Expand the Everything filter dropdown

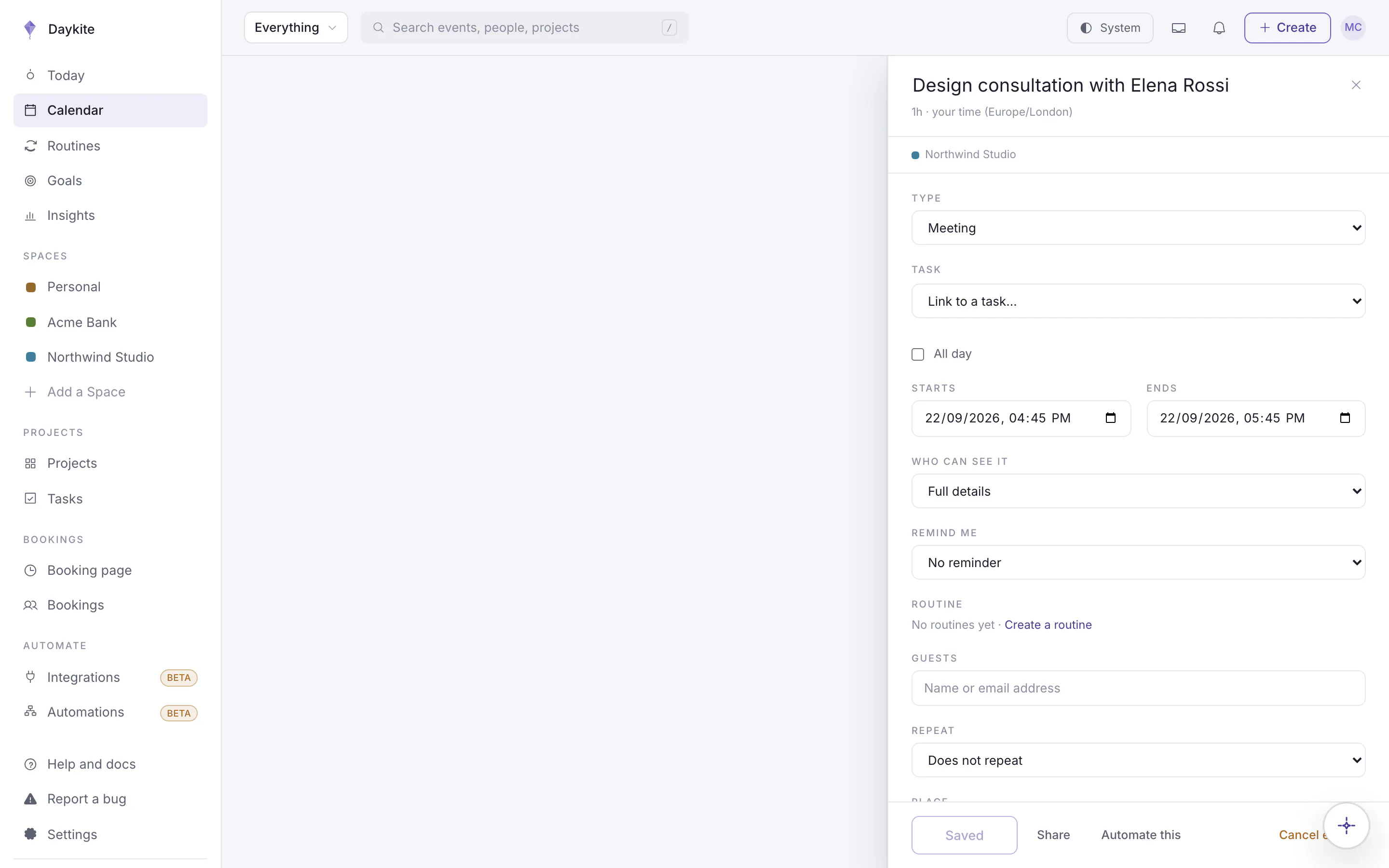296,27
